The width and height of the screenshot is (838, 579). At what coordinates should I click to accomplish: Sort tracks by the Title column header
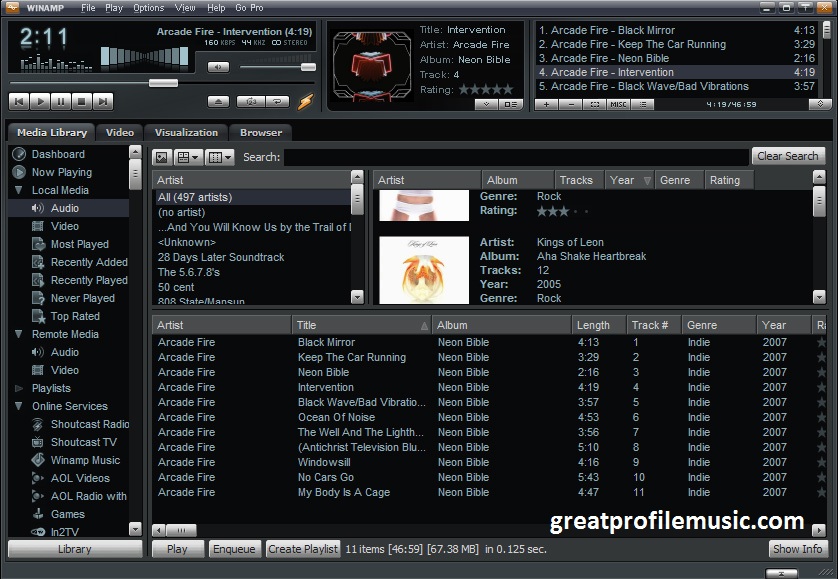(x=362, y=325)
